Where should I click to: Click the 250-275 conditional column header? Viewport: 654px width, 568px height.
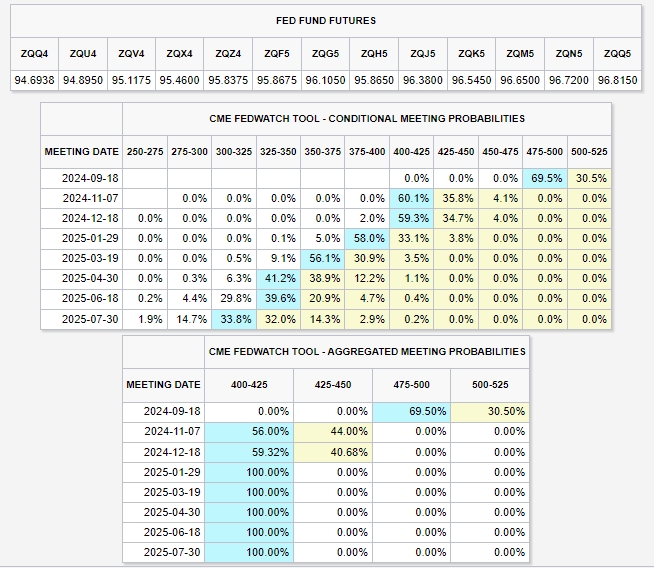[x=145, y=152]
